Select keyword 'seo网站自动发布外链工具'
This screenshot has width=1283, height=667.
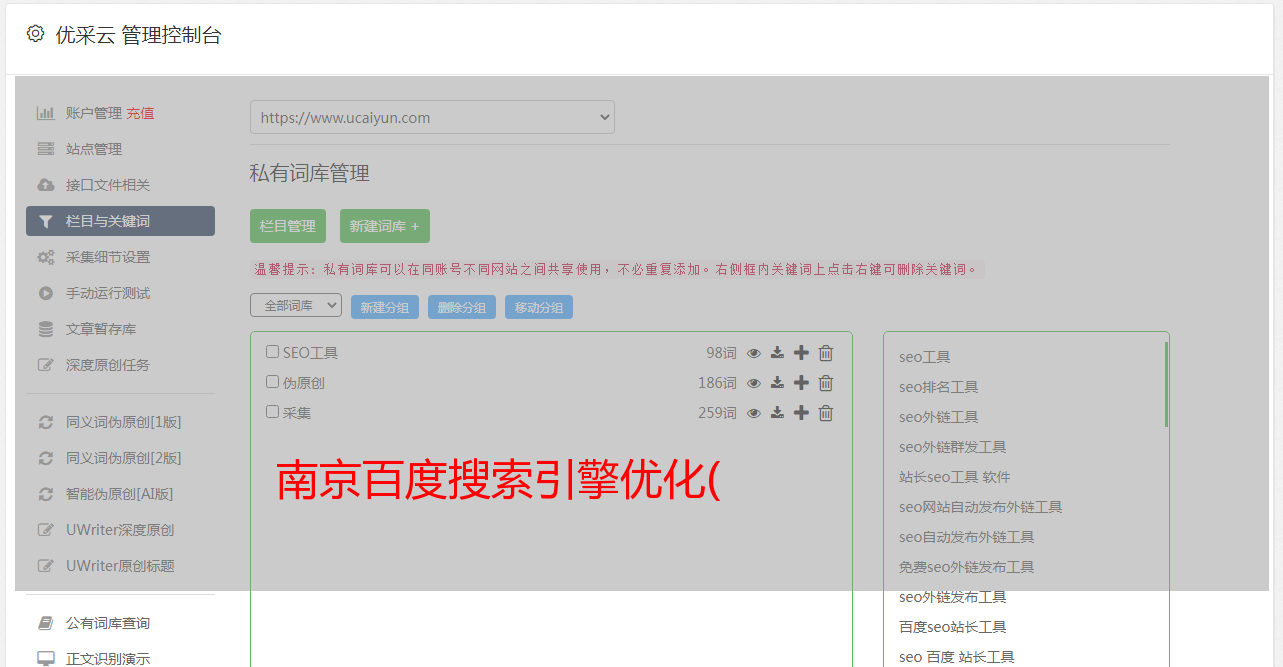[x=980, y=507]
